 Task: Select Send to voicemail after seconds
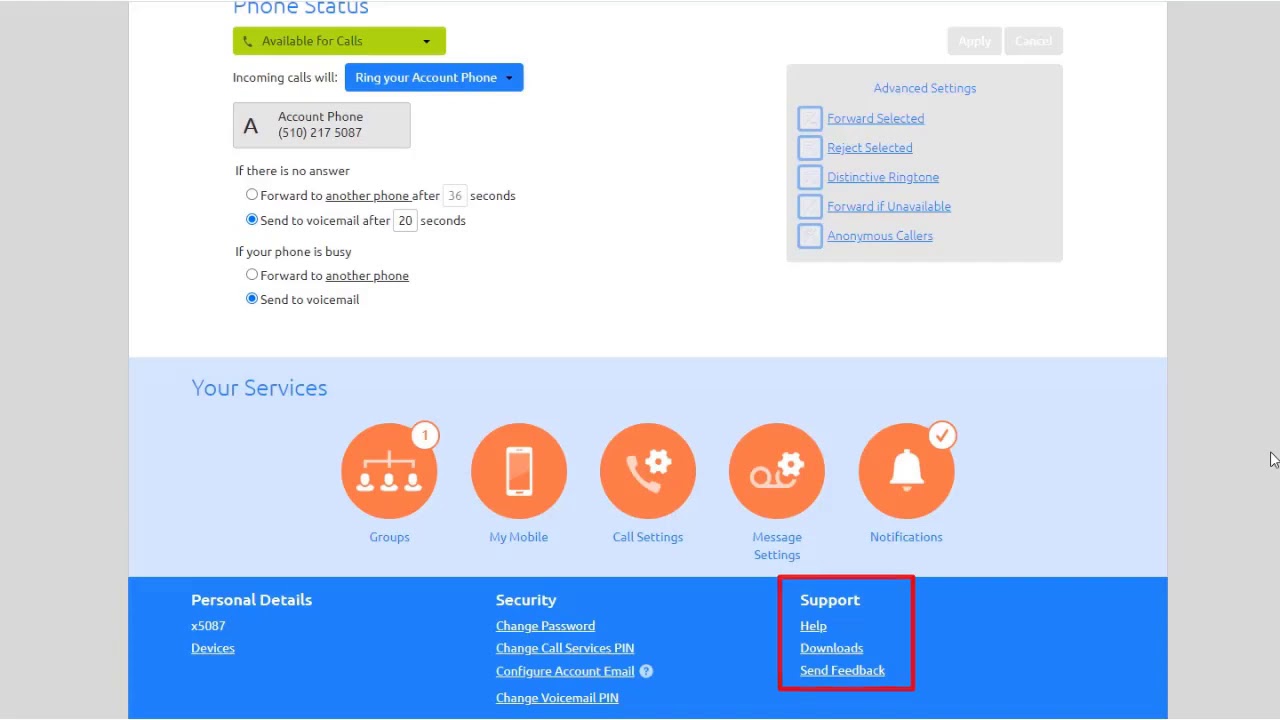(x=252, y=220)
